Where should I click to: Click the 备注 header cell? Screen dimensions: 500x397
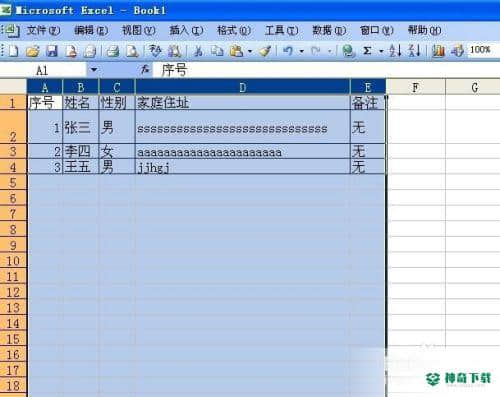pyautogui.click(x=368, y=103)
